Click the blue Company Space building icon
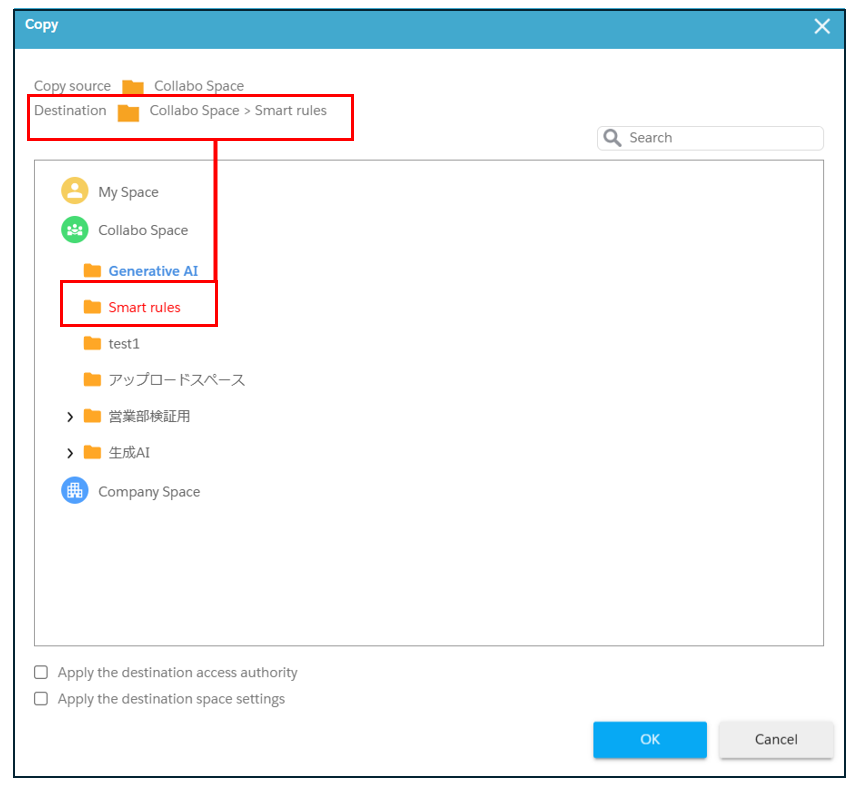Image resolution: width=857 pixels, height=786 pixels. [74, 491]
